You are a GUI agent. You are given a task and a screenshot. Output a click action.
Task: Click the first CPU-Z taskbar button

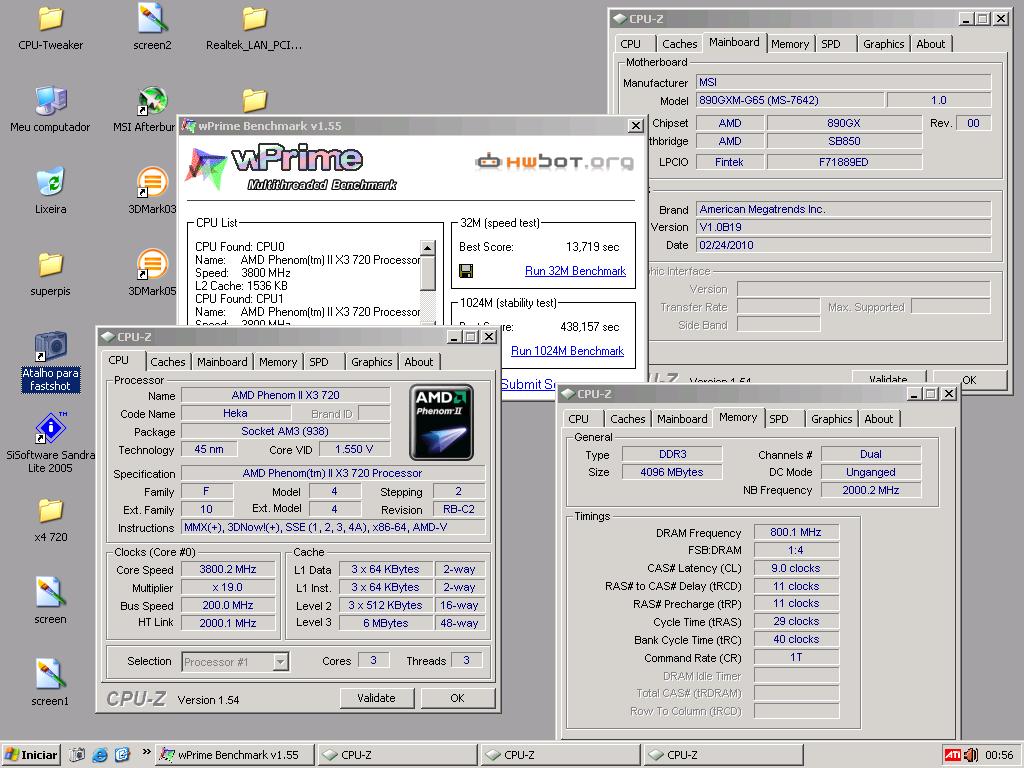pos(397,755)
